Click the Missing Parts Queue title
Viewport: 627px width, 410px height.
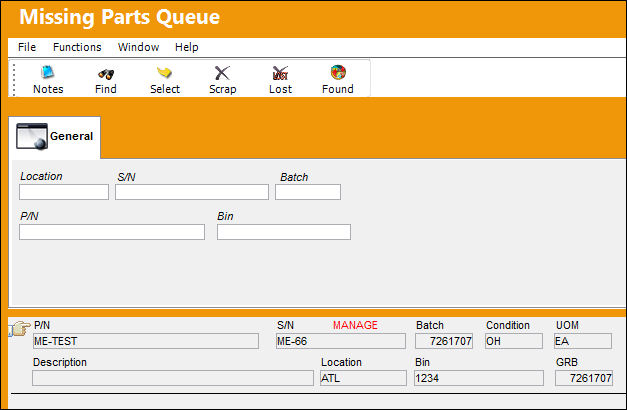(x=120, y=17)
